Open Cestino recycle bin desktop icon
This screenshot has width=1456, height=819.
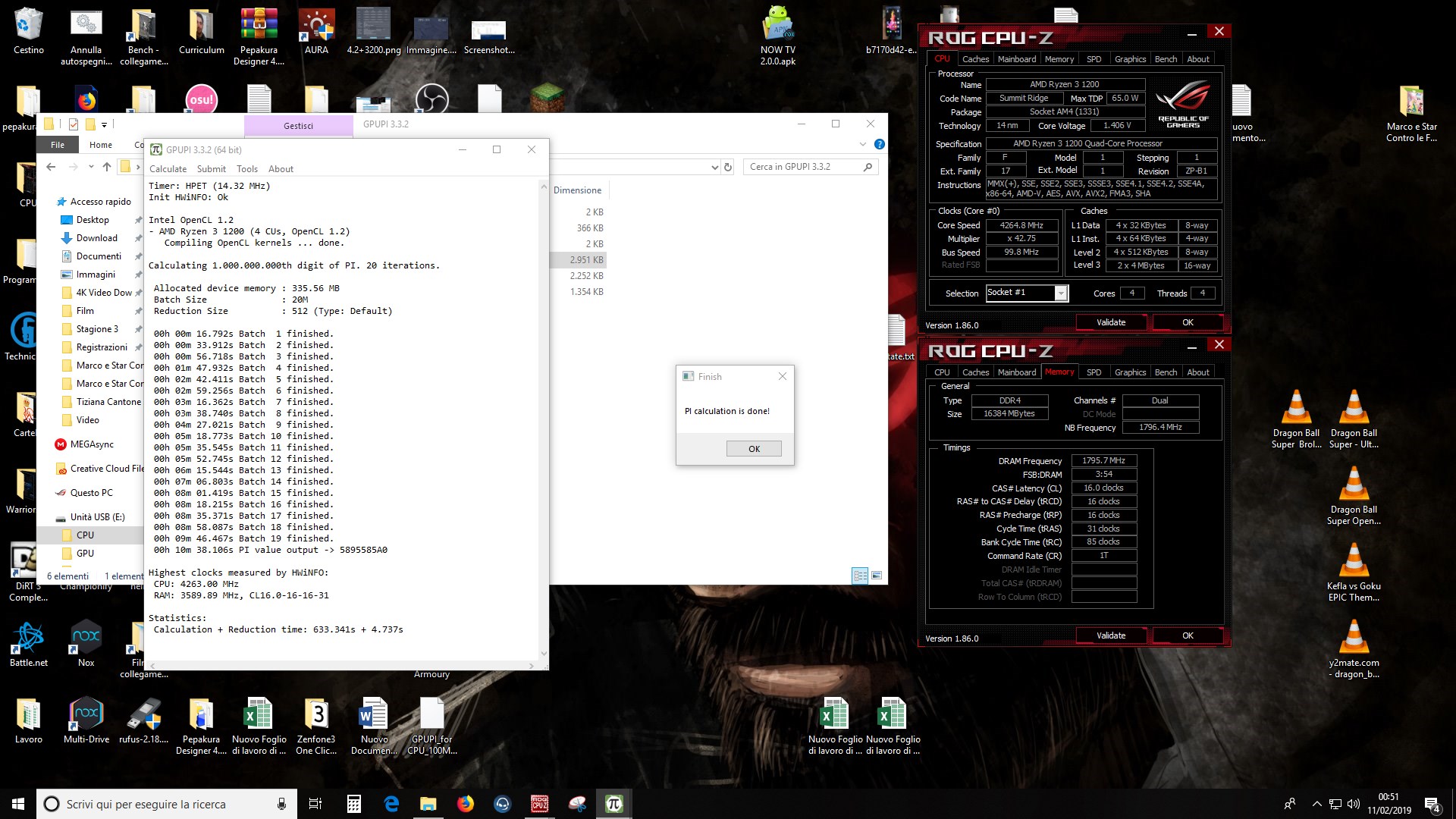coord(28,32)
